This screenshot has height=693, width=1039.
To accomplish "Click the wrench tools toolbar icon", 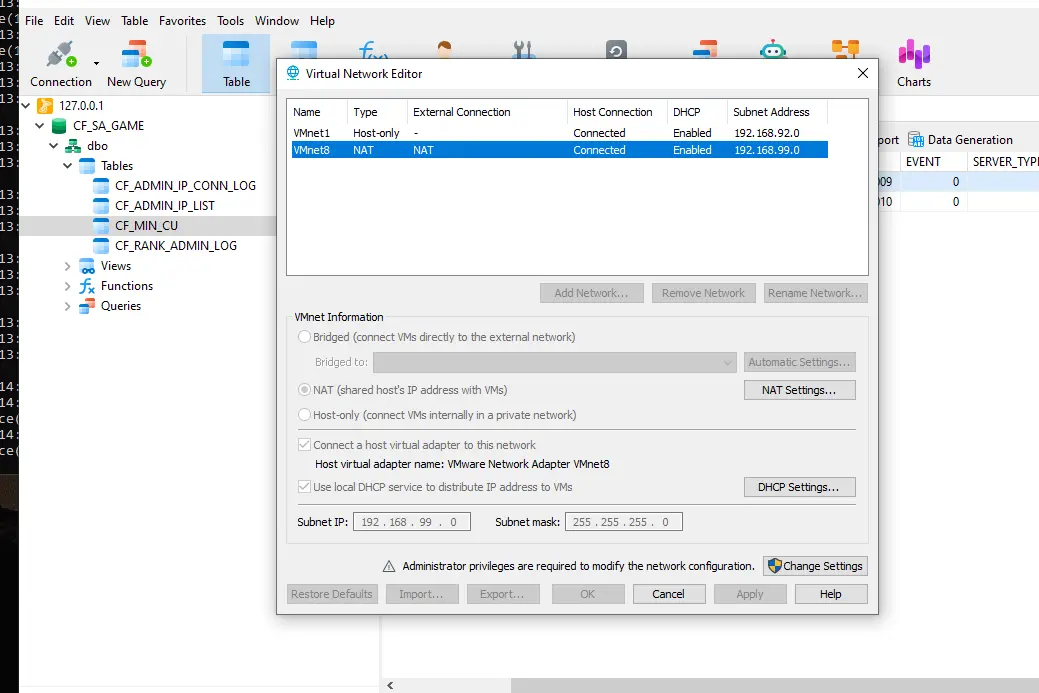I will coord(523,50).
